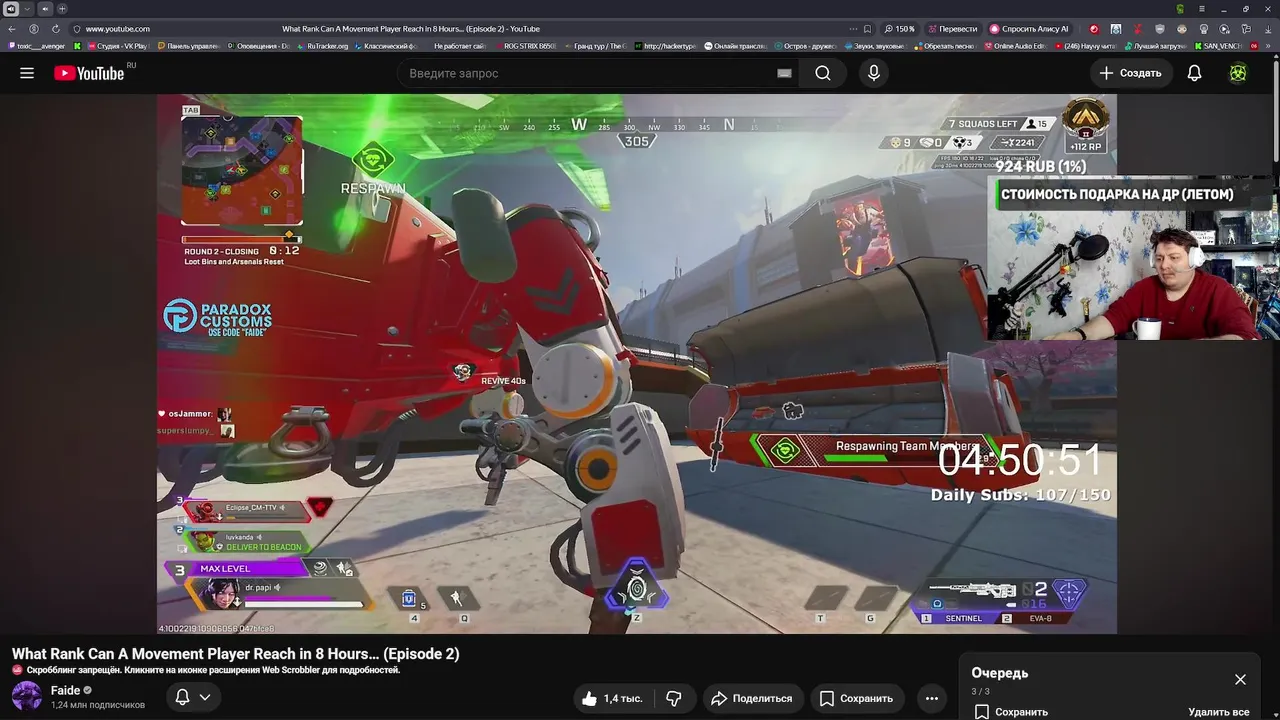
Task: Open the YouTube hamburger guide menu
Action: pos(27,73)
